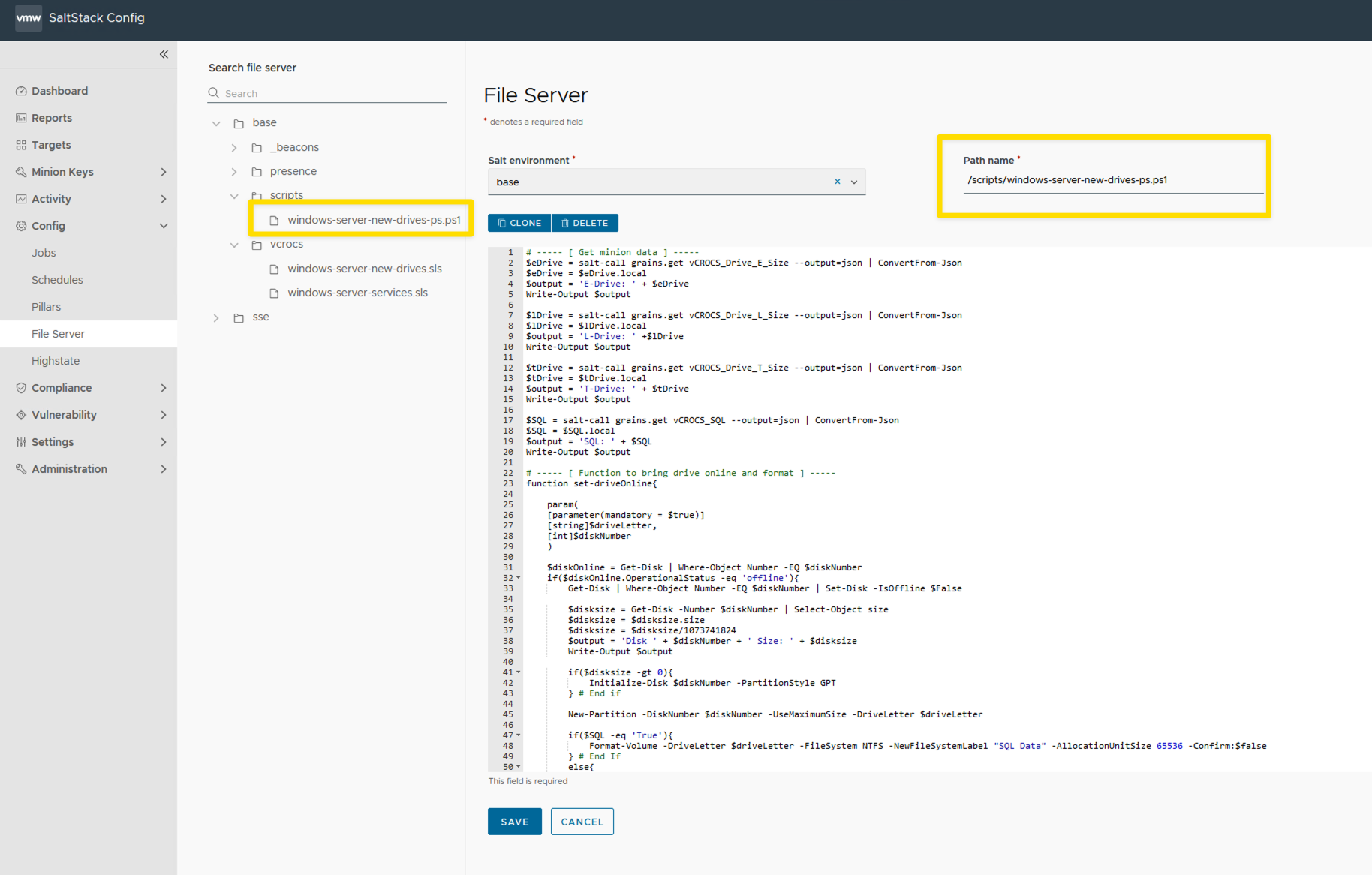
Task: Collapse the left navigation sidebar
Action: pos(164,54)
